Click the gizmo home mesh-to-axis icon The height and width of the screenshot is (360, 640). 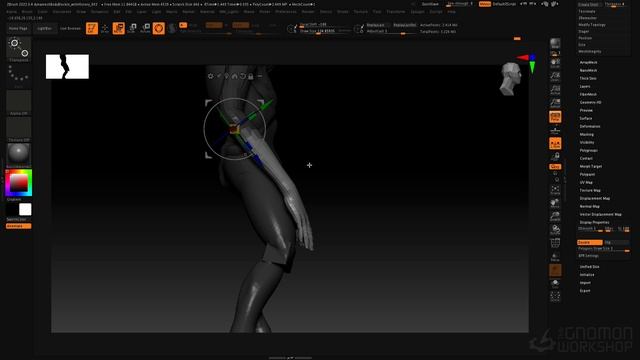[x=234, y=76]
